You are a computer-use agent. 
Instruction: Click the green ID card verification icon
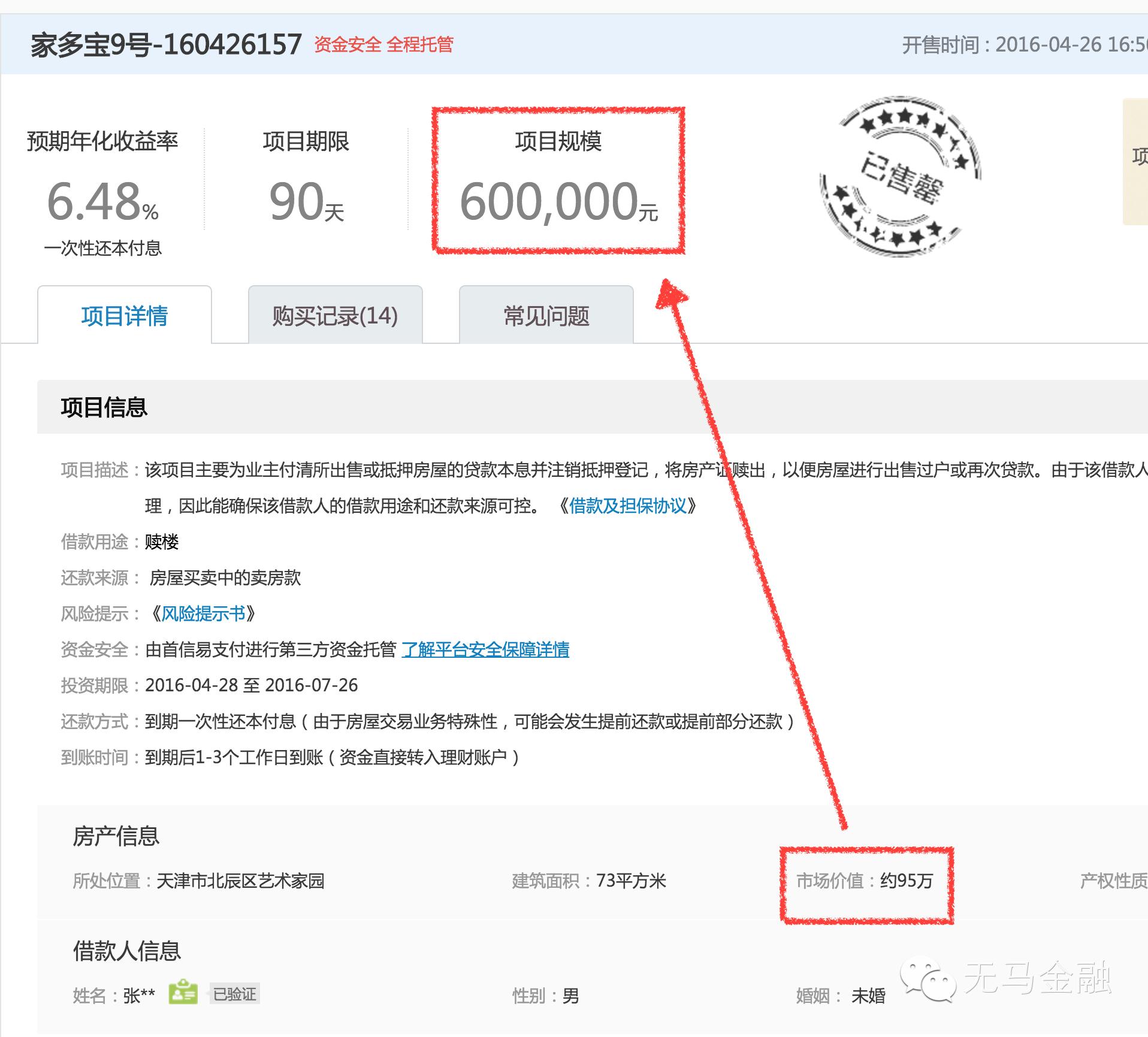click(184, 993)
